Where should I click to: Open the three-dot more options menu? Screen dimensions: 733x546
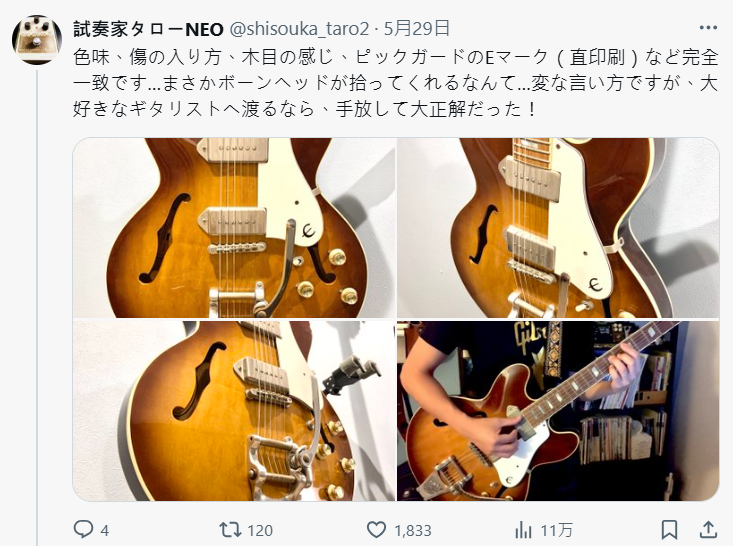pyautogui.click(x=708, y=28)
